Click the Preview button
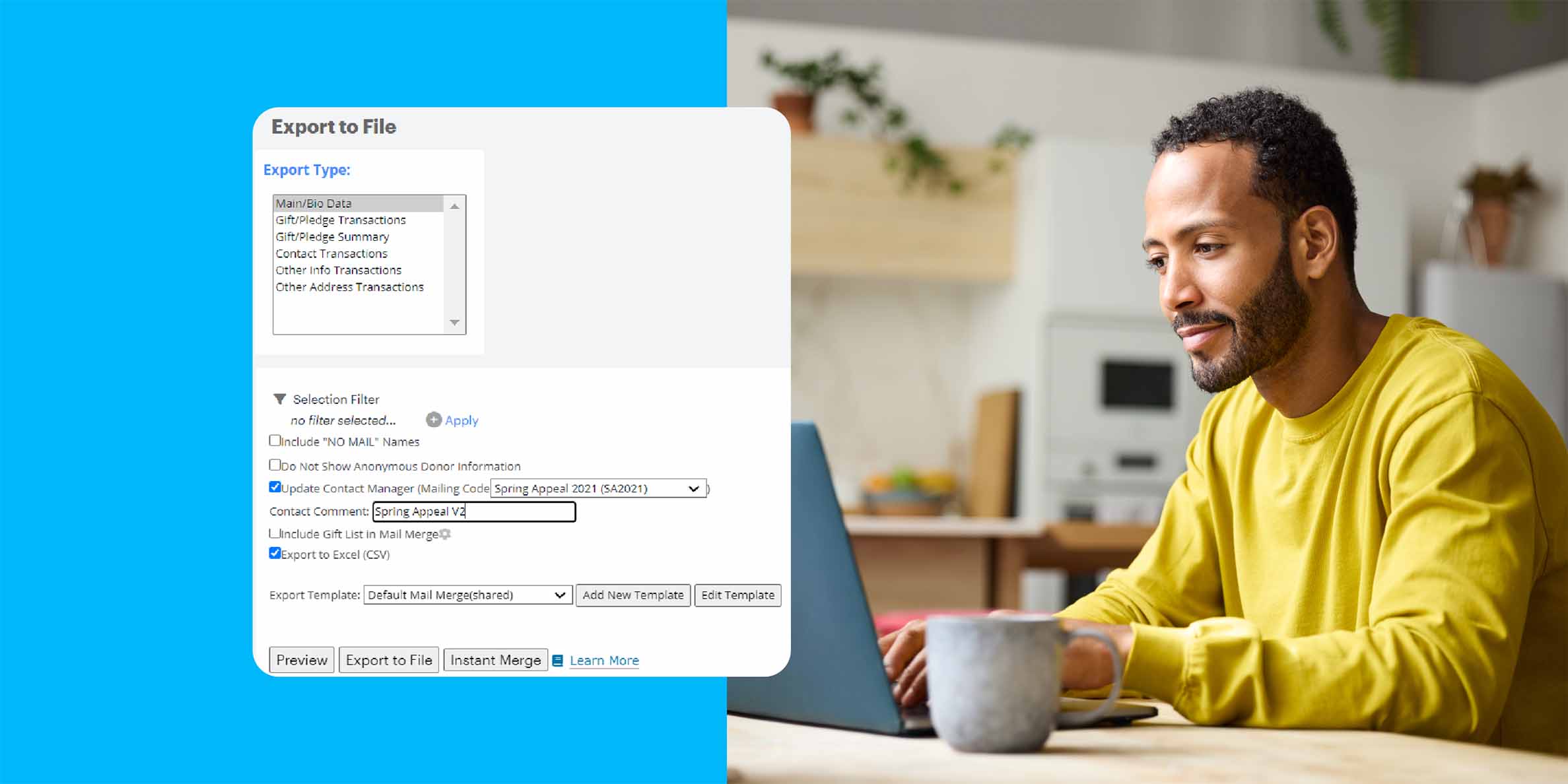The image size is (1568, 784). point(301,659)
